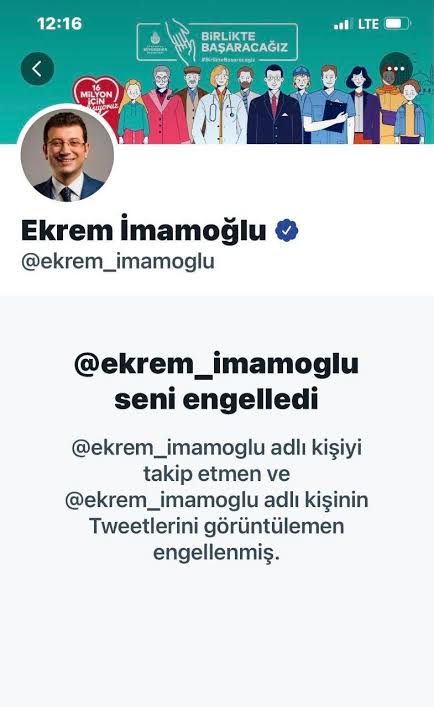Tap the @ekrem_imamoglu handle below the name

pyautogui.click(x=118, y=262)
